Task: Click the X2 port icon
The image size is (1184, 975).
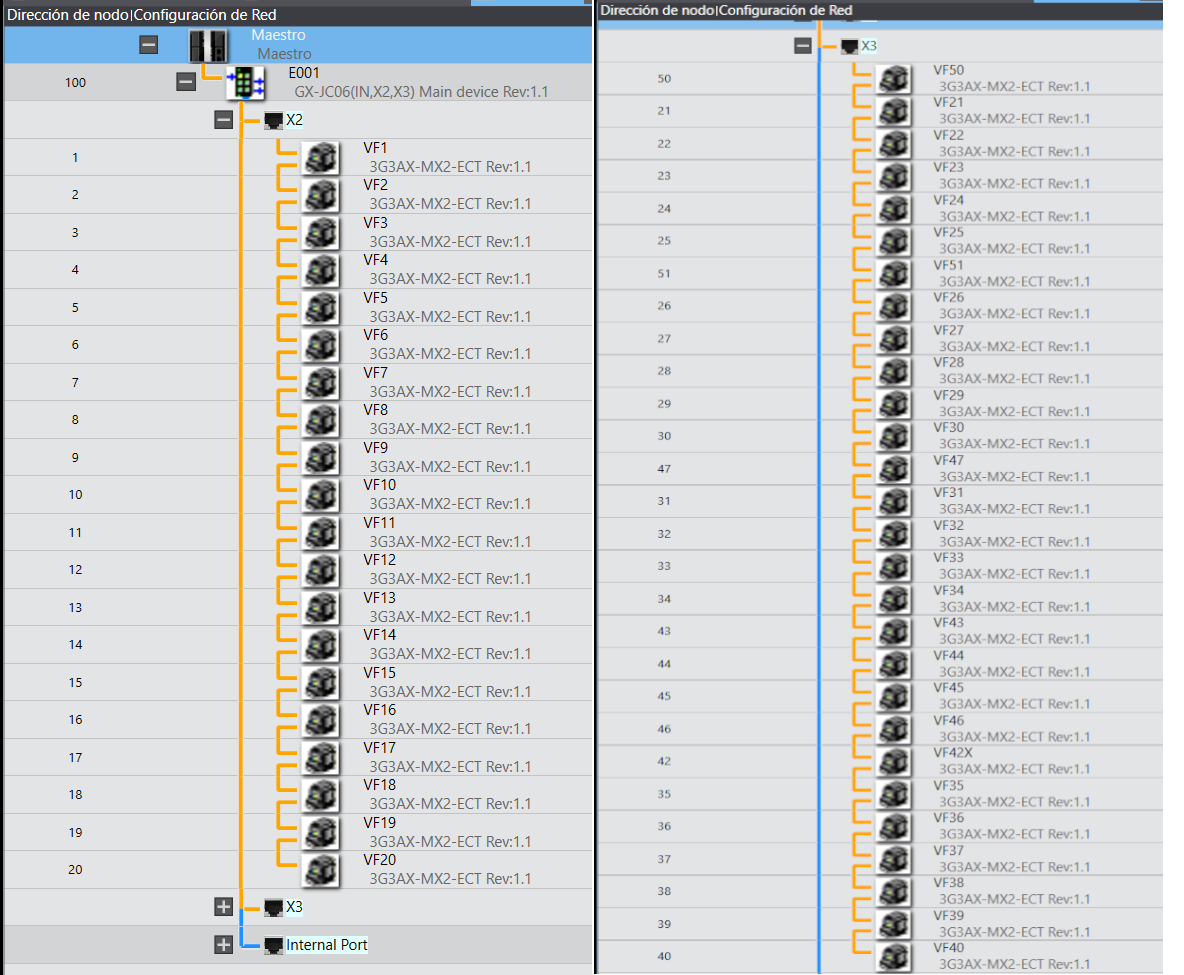Action: 273,119
